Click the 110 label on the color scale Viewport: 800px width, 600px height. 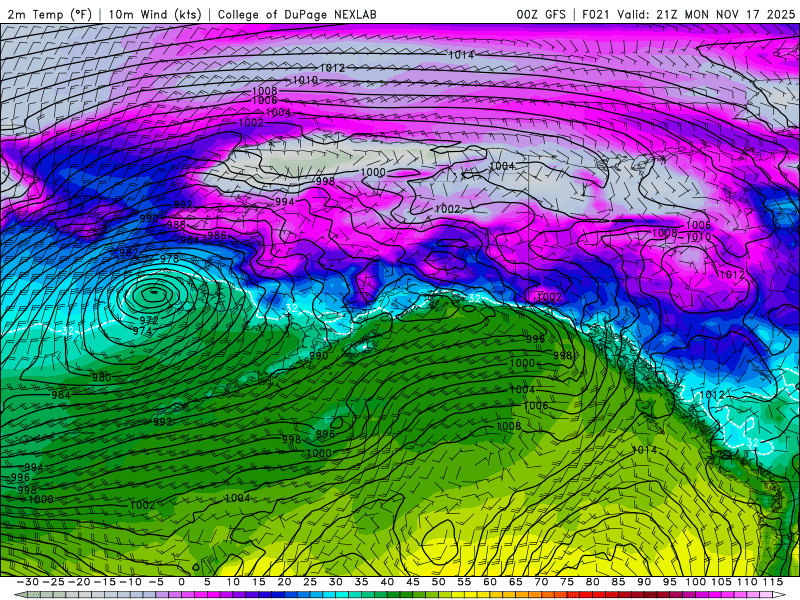747,582
